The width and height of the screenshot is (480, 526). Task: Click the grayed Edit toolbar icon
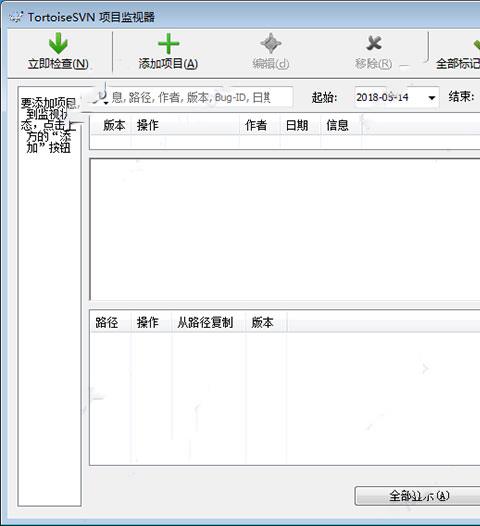(271, 43)
